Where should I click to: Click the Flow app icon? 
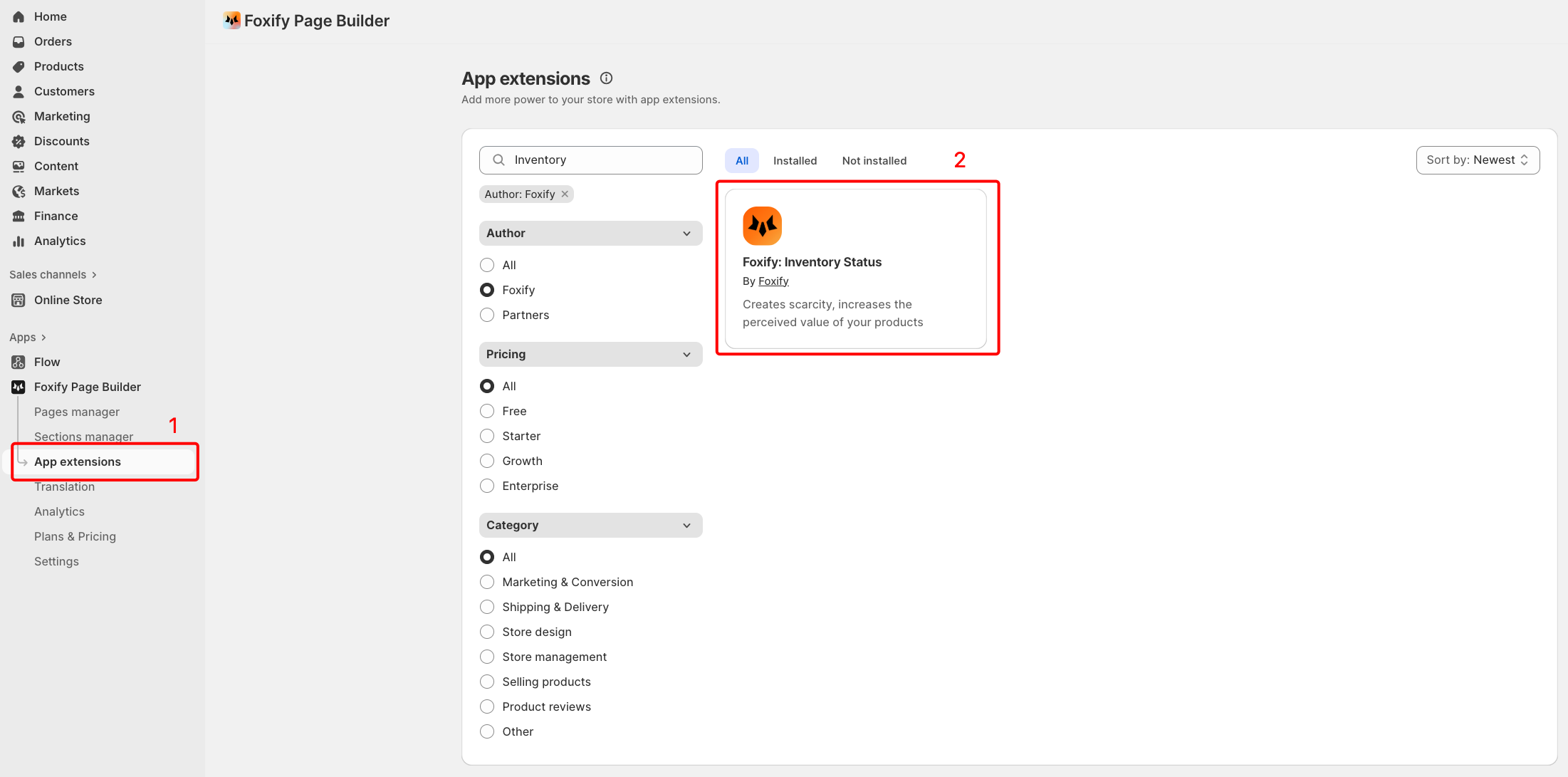19,362
